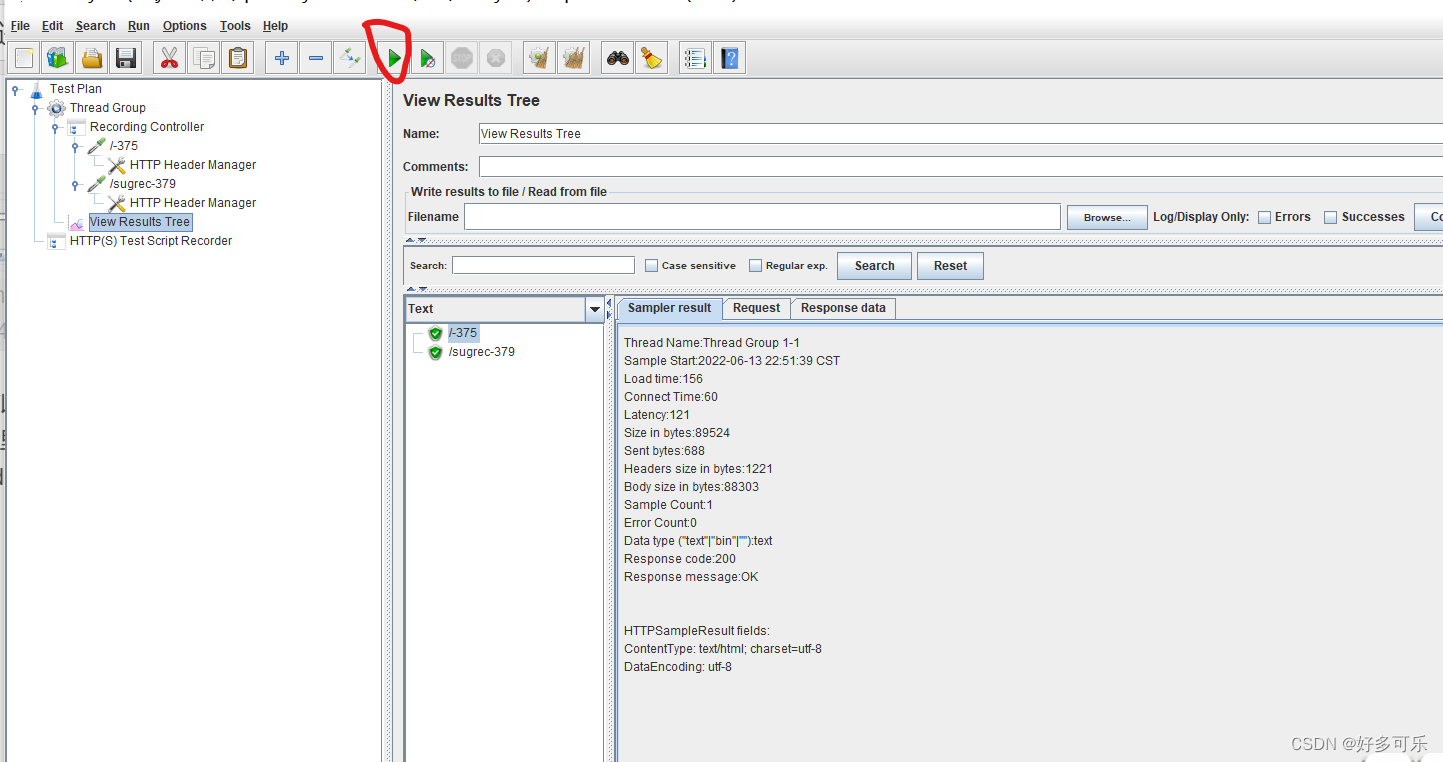1443x762 pixels.
Task: Create a new test plan with the New icon
Action: coord(25,58)
